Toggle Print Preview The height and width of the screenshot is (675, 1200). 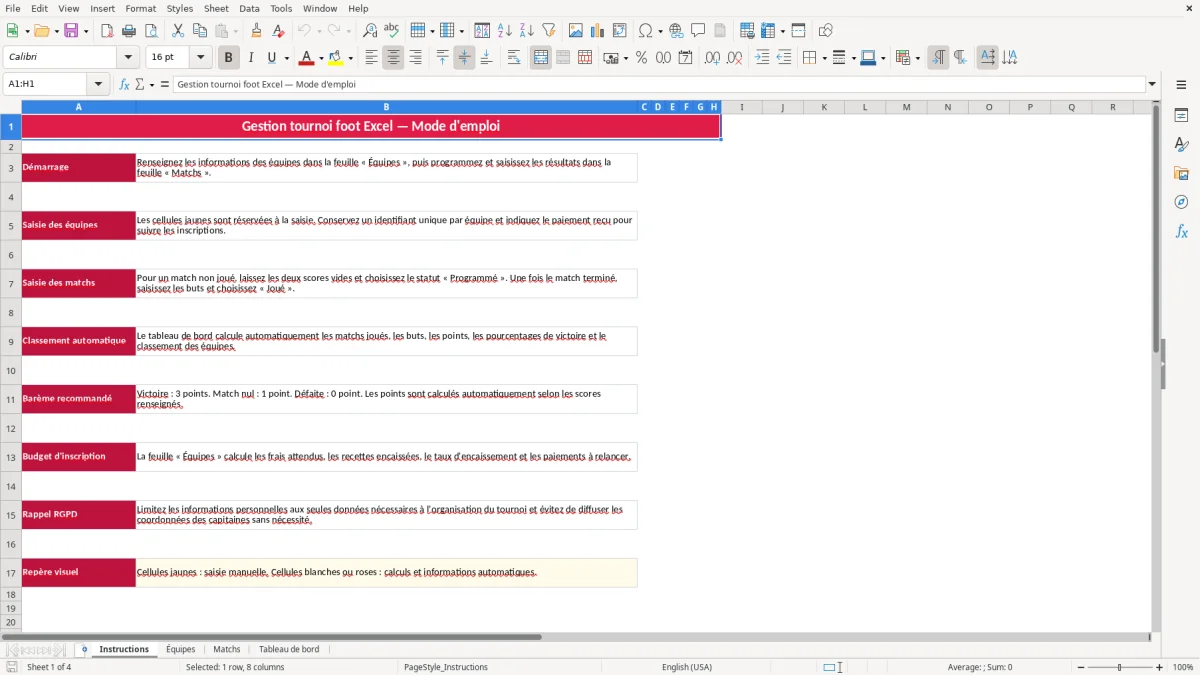(x=151, y=31)
